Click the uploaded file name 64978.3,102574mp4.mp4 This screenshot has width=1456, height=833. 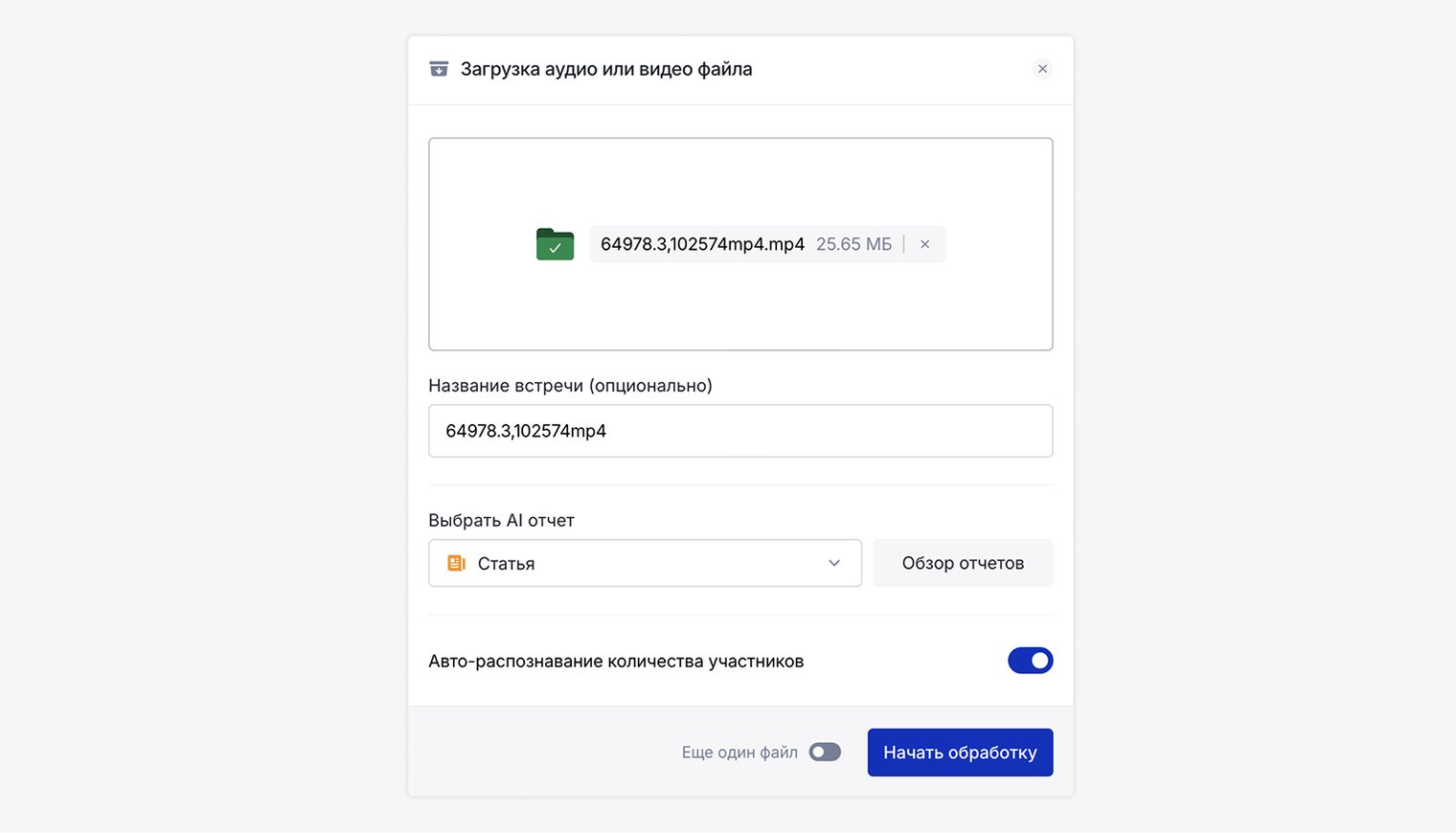[x=702, y=244]
